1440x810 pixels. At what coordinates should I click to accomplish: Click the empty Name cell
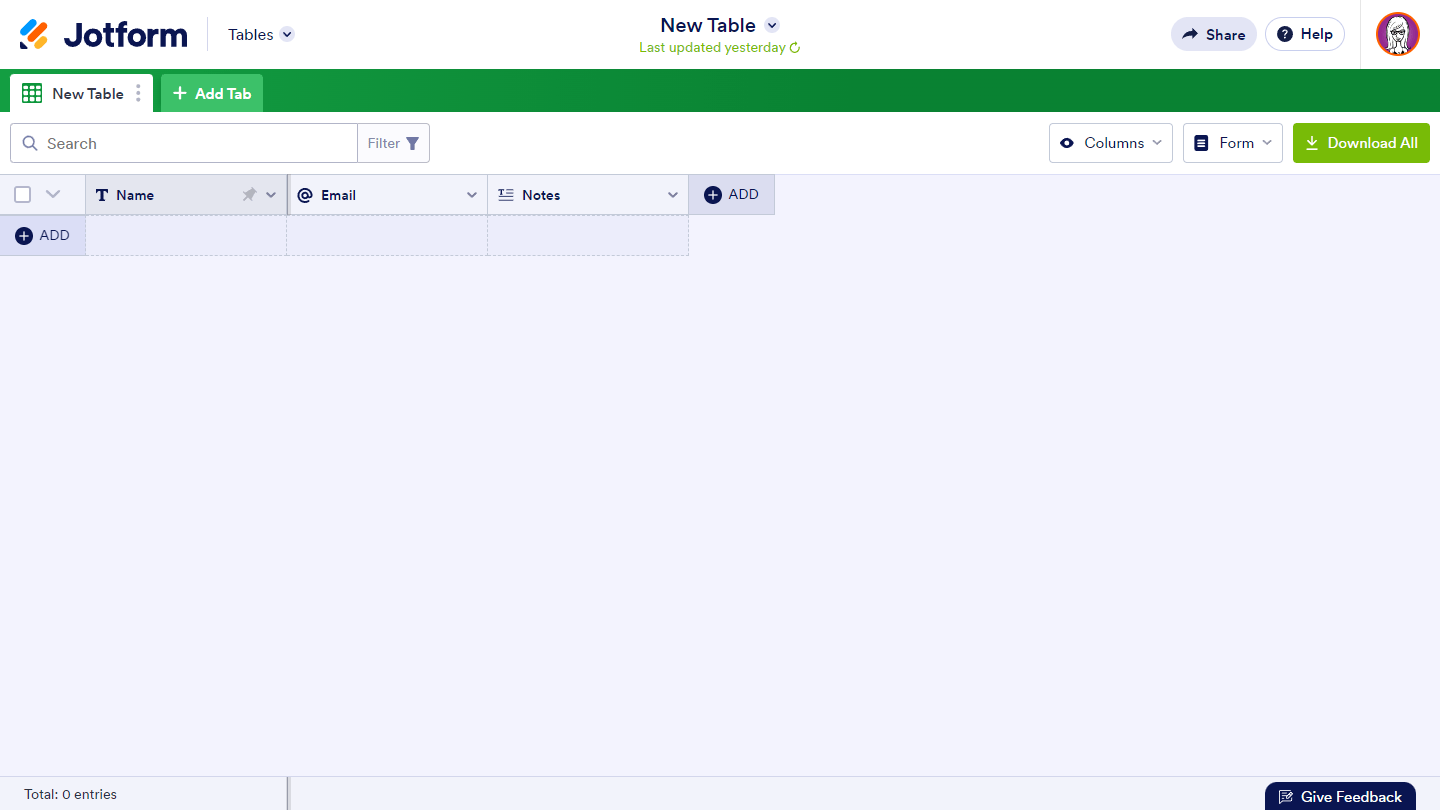point(186,235)
